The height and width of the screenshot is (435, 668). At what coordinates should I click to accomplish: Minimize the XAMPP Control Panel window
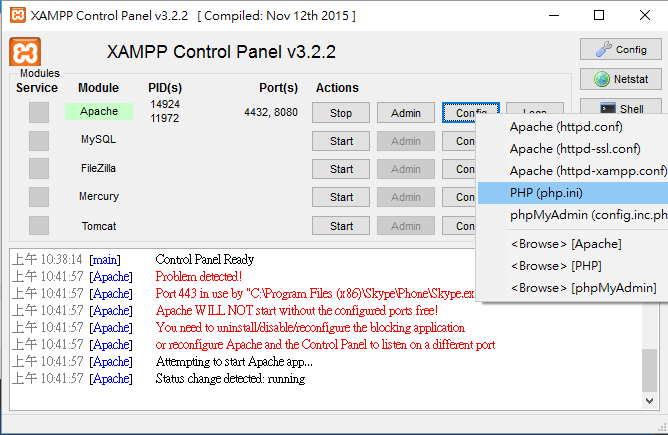tap(554, 15)
